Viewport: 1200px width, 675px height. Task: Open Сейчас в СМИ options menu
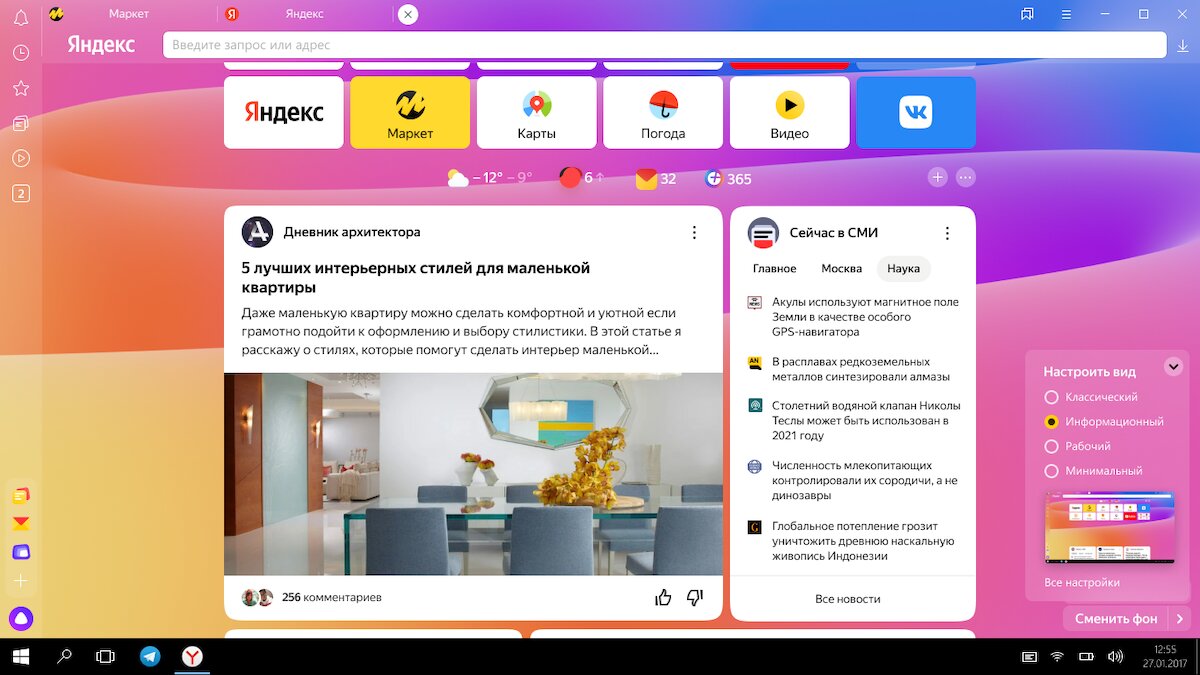[x=947, y=233]
